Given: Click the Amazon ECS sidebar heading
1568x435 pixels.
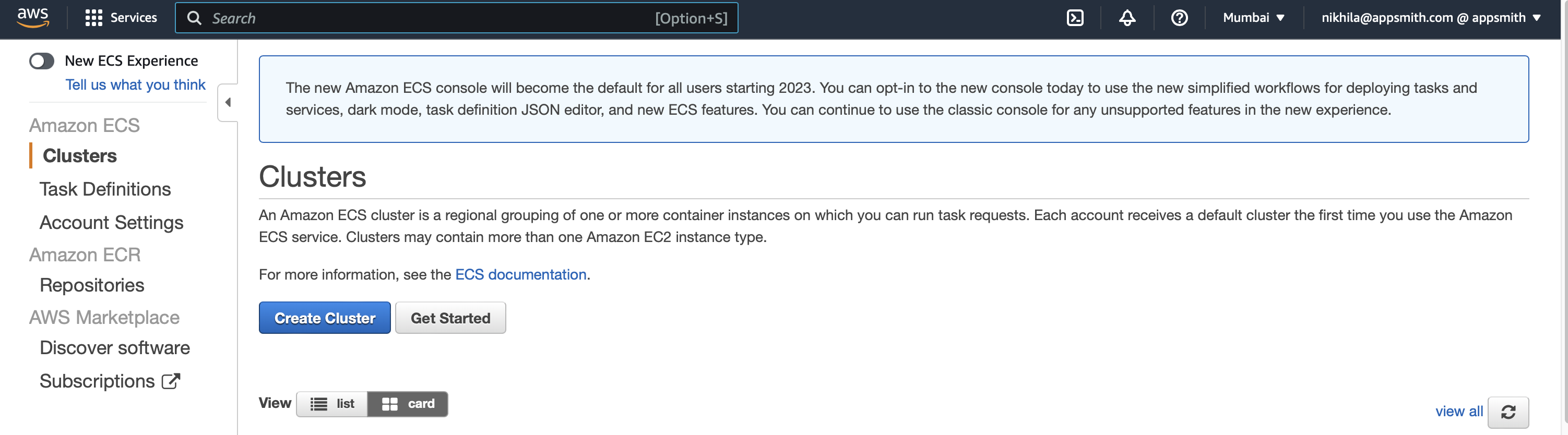Looking at the screenshot, I should [x=84, y=125].
